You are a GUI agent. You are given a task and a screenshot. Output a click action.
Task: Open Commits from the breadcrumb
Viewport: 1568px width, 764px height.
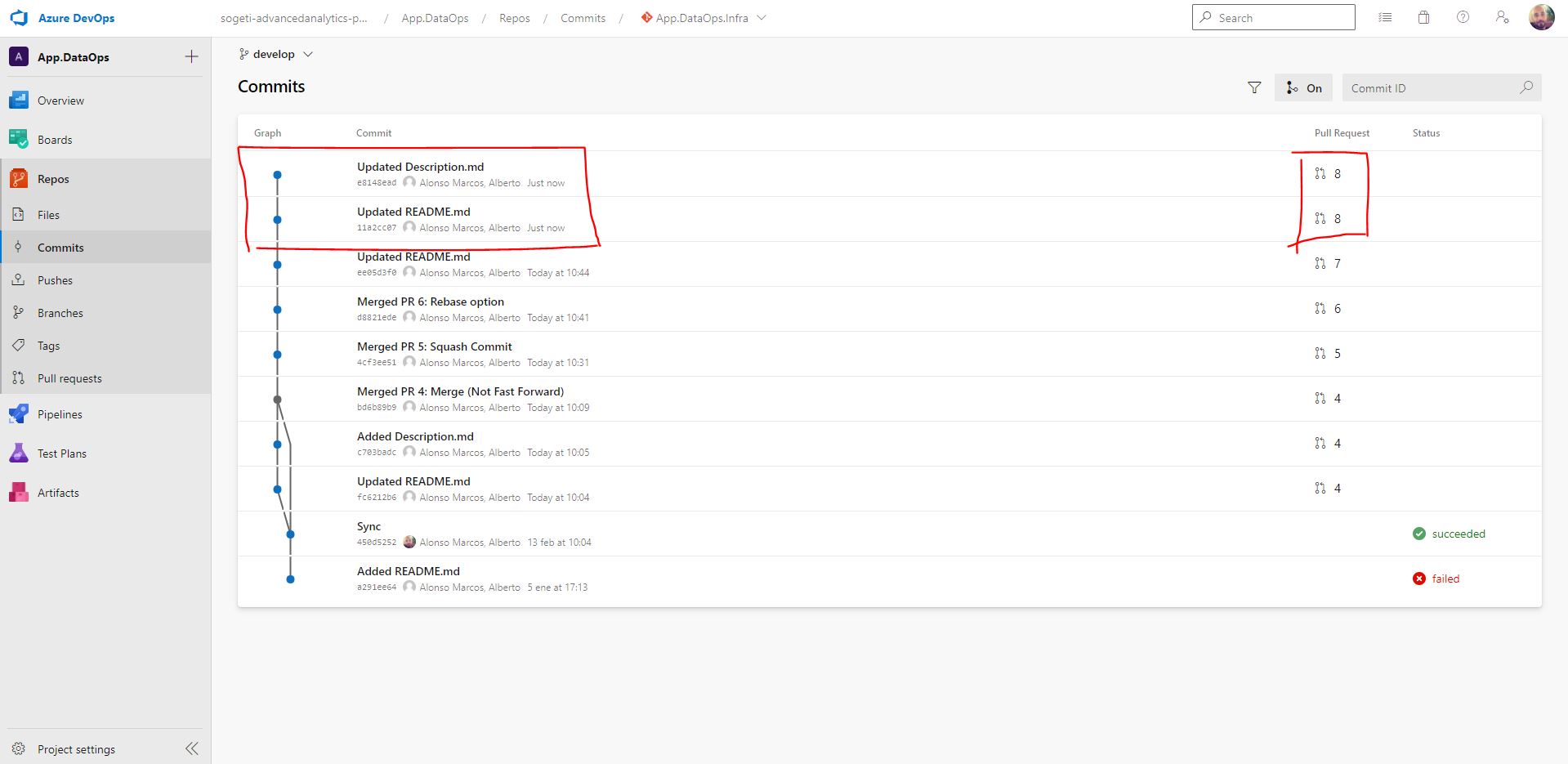click(x=583, y=17)
